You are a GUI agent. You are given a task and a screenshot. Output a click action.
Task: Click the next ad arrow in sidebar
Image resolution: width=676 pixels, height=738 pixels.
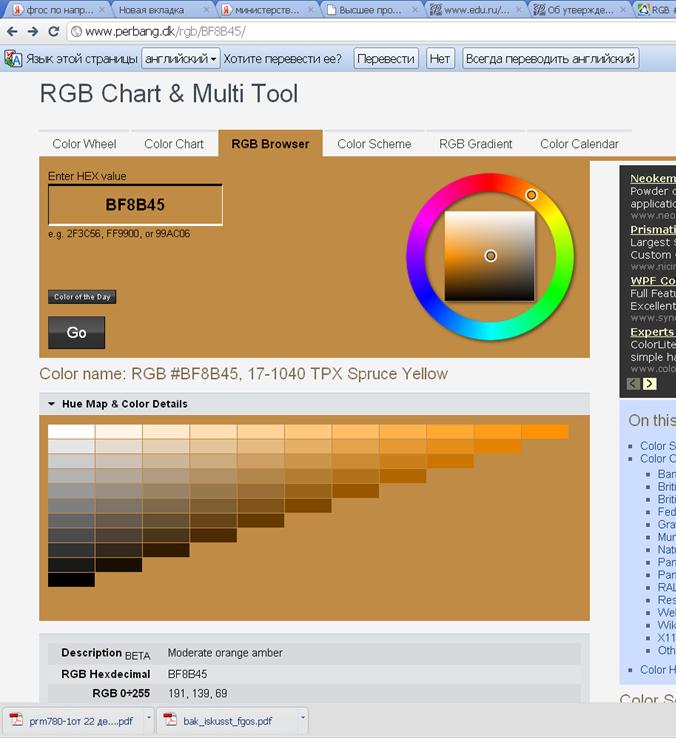tap(649, 384)
